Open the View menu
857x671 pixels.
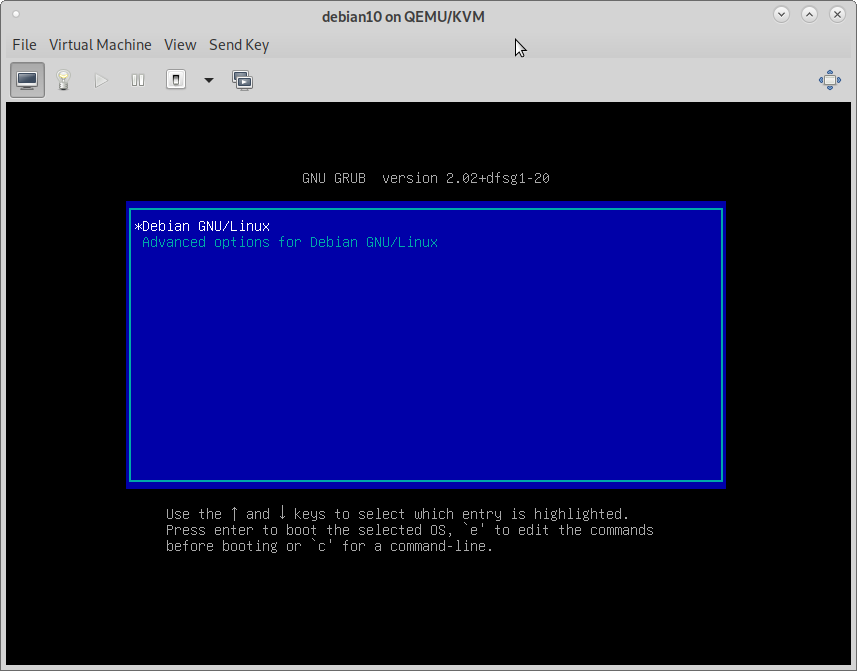click(x=180, y=45)
